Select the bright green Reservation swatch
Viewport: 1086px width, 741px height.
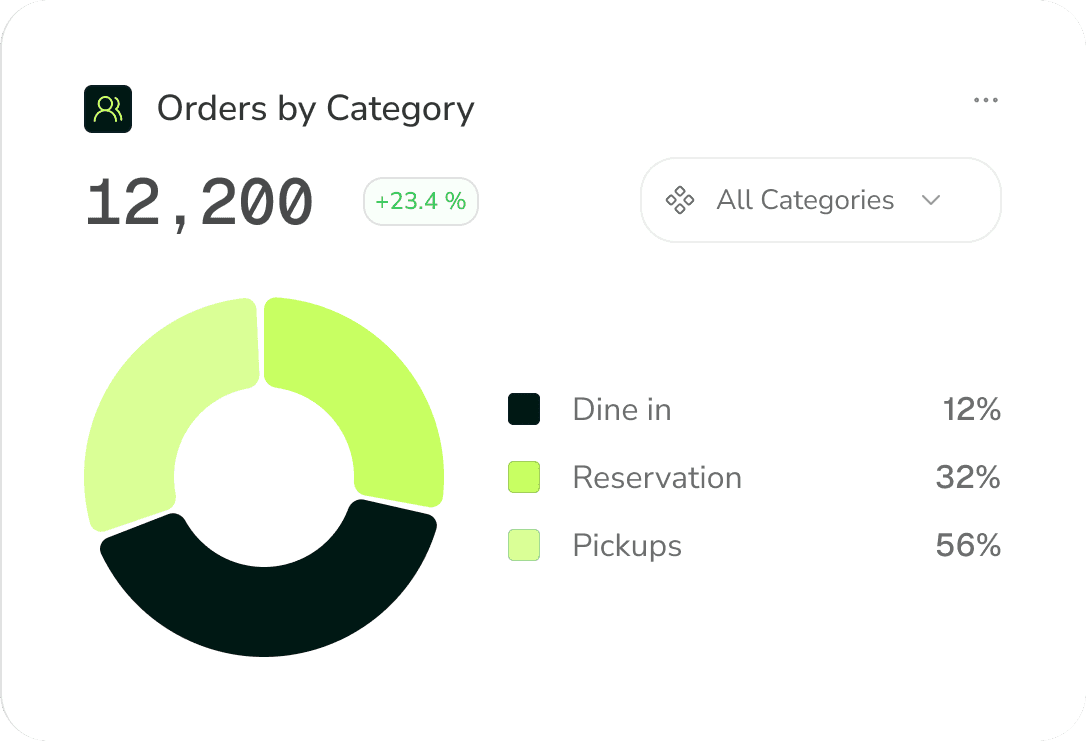point(524,477)
